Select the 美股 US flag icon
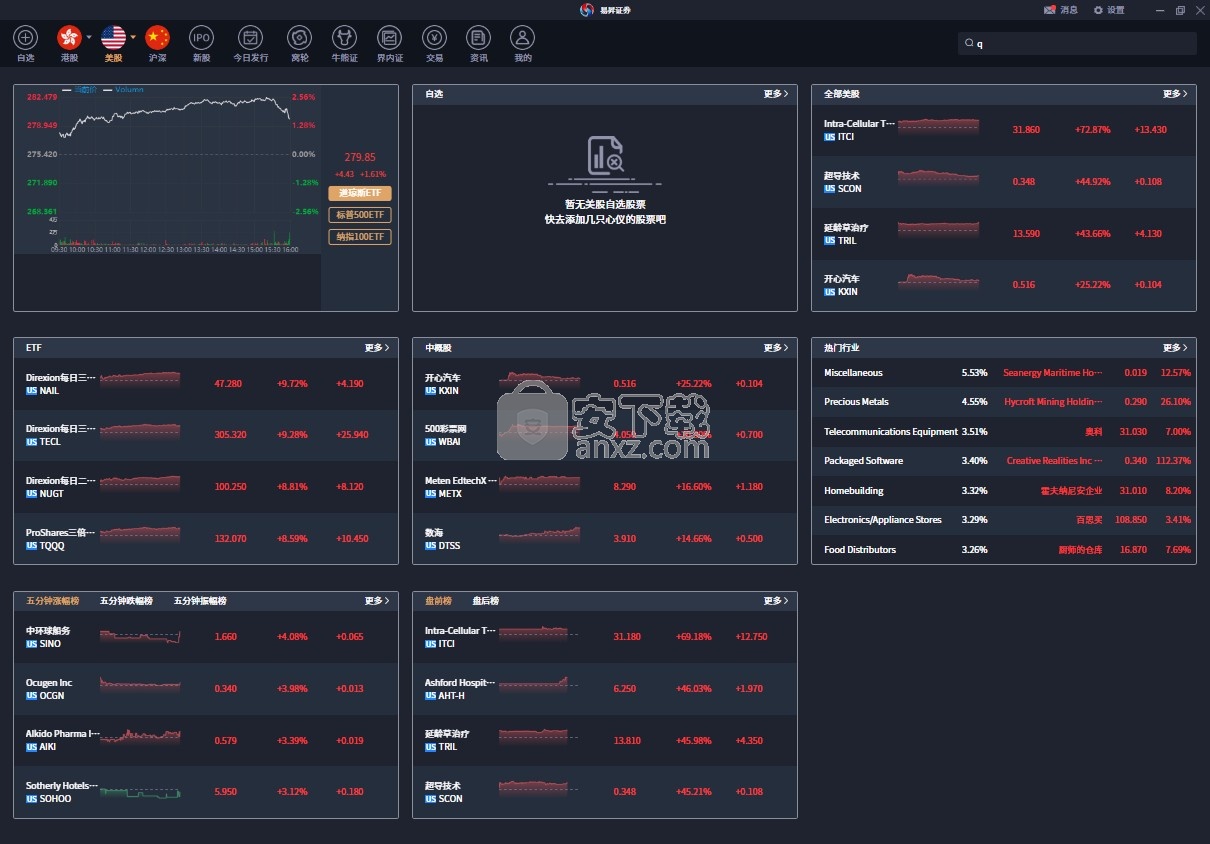1210x844 pixels. (x=113, y=38)
